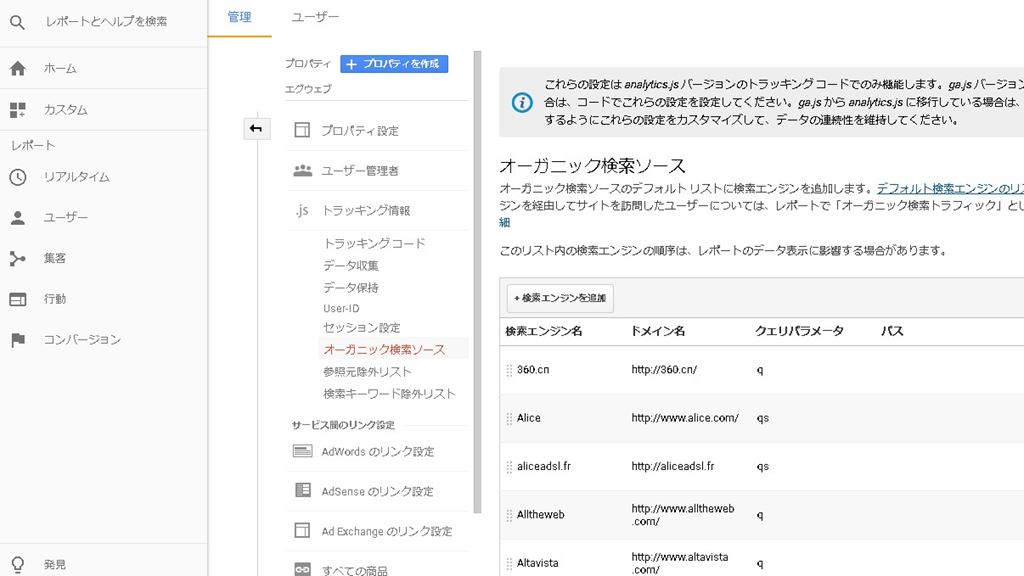Select the リアルタイム clock icon
This screenshot has width=1024, height=576.
(17, 177)
